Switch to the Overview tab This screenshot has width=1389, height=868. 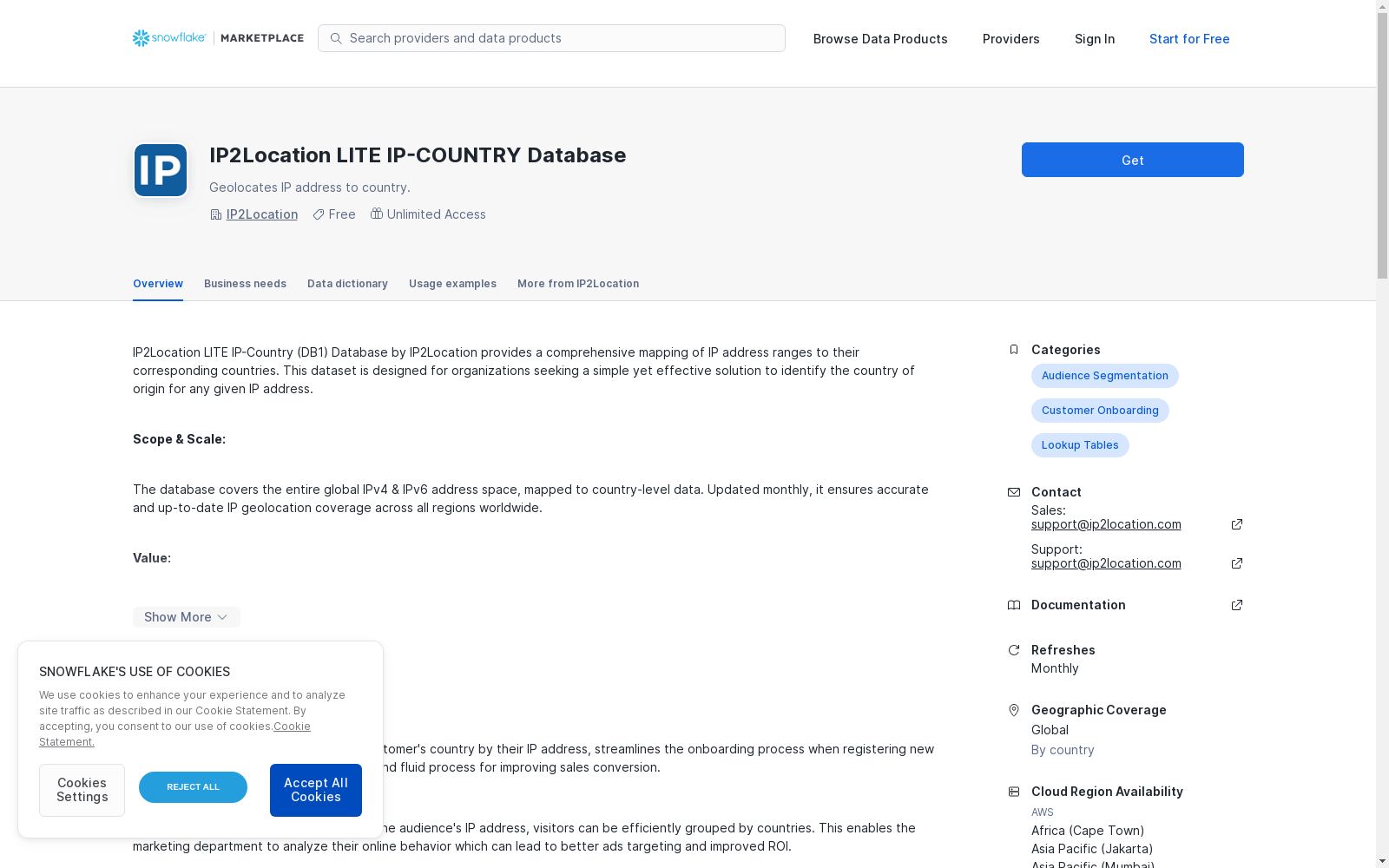coord(158,284)
